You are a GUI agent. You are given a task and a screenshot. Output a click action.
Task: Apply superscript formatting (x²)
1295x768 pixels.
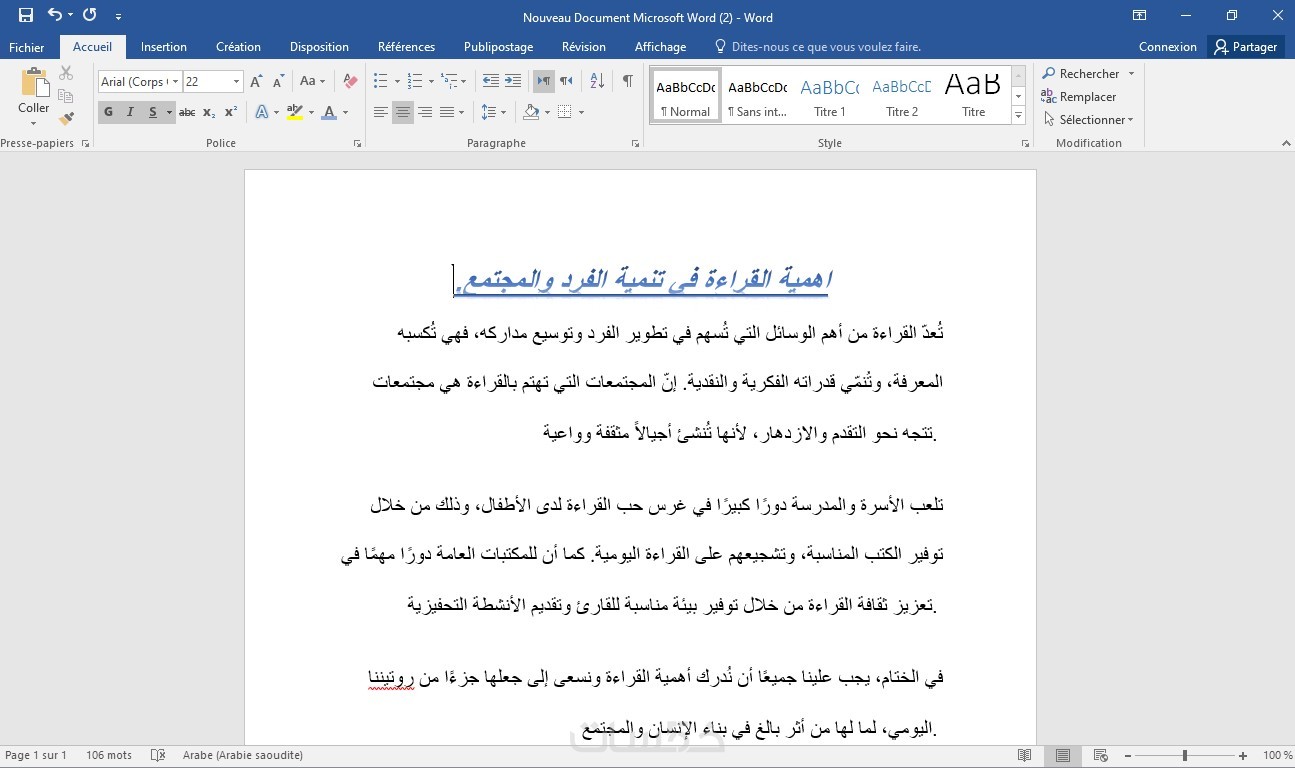pos(231,112)
